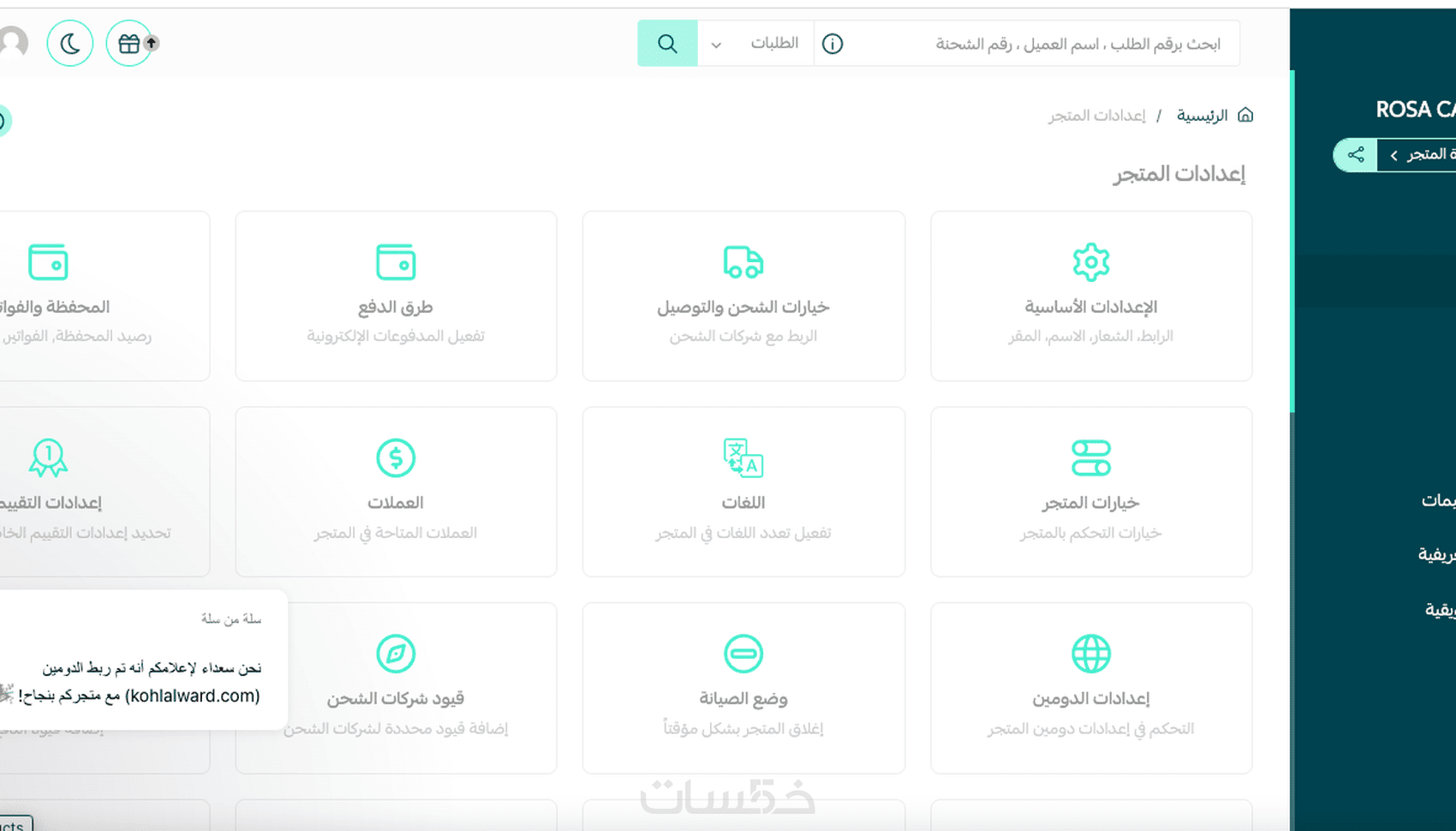Image resolution: width=1456 pixels, height=831 pixels.
Task: Click the wallet icon above المحفظة والفواتير
Action: (x=48, y=262)
